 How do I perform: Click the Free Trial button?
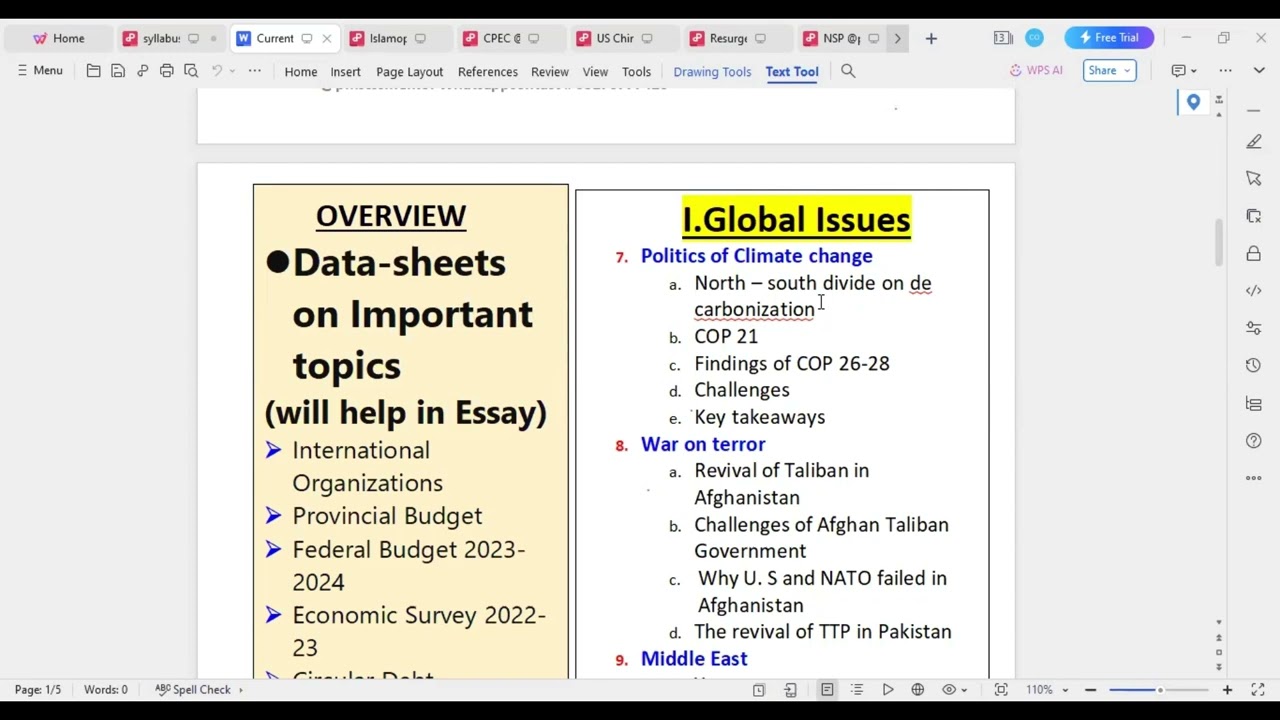tap(1109, 38)
